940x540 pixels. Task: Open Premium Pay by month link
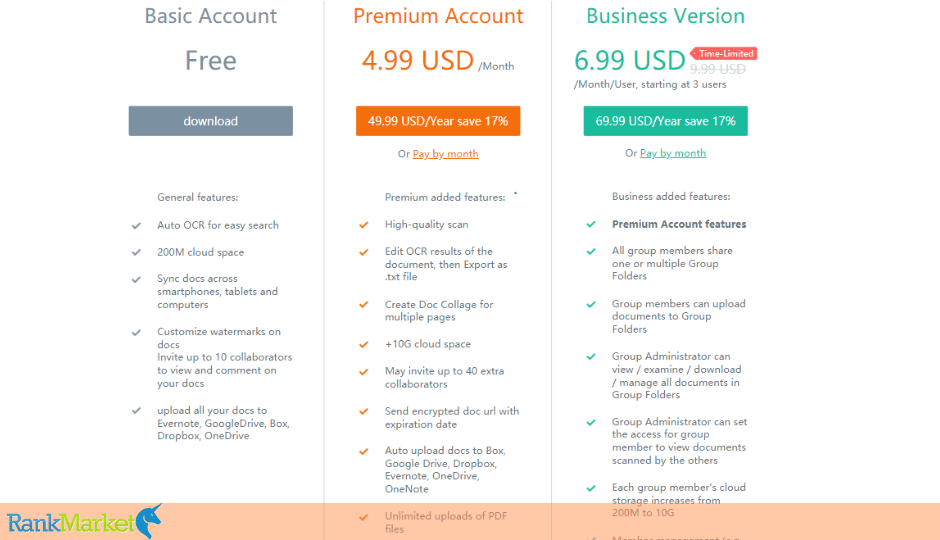445,154
